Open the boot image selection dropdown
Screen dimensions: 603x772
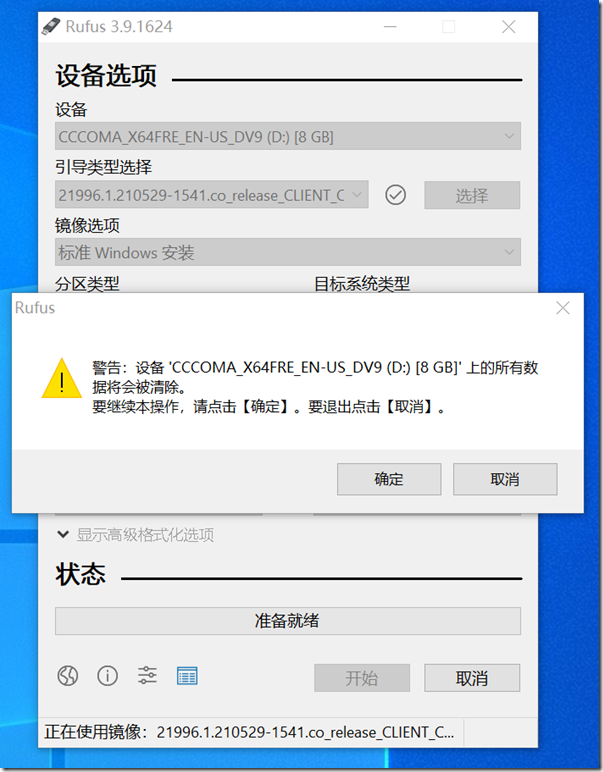click(212, 195)
